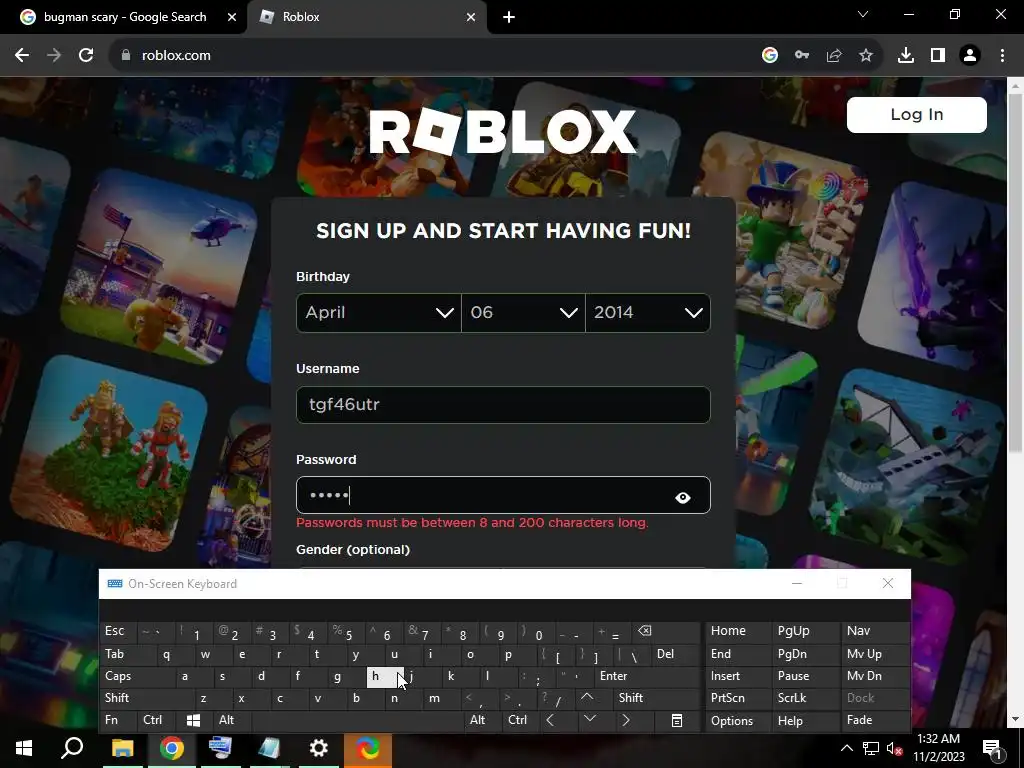Screen dimensions: 1024x768
Task: Switch to the Roblox tab
Action: tap(367, 17)
